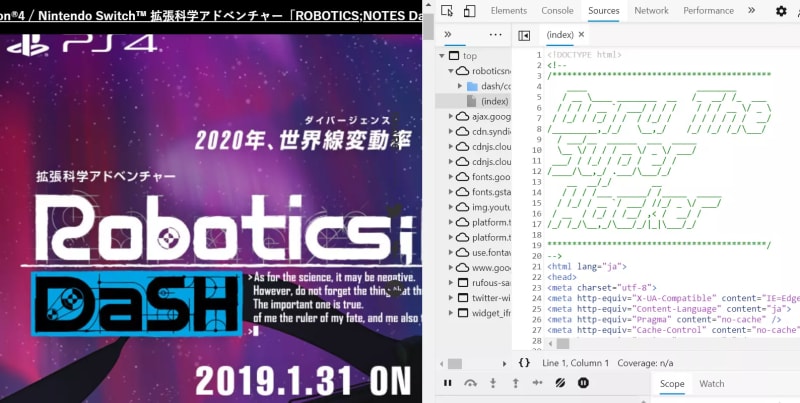Select the widget_ifr frame entry

(x=491, y=313)
